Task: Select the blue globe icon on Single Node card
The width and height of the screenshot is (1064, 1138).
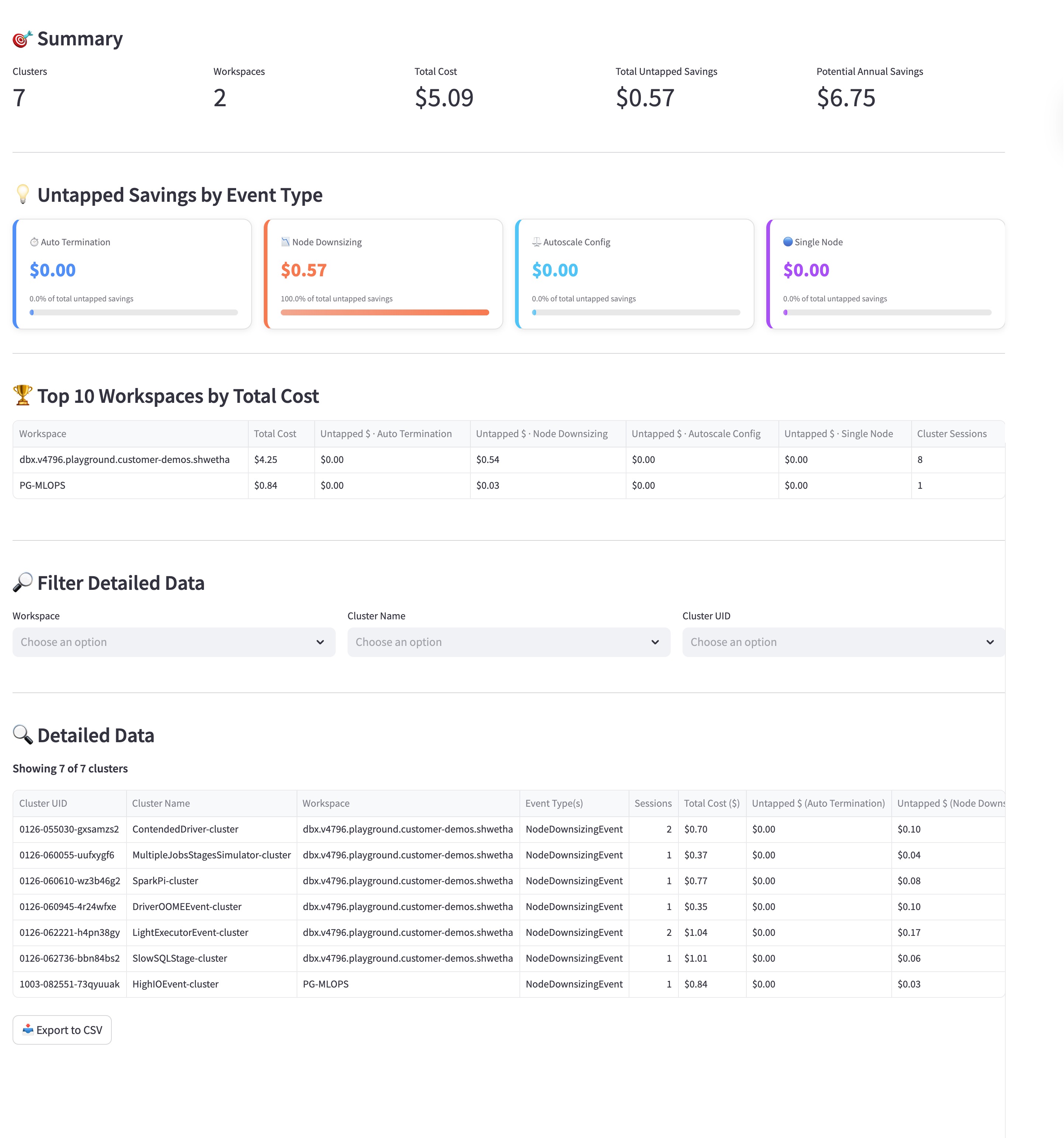Action: coord(788,242)
